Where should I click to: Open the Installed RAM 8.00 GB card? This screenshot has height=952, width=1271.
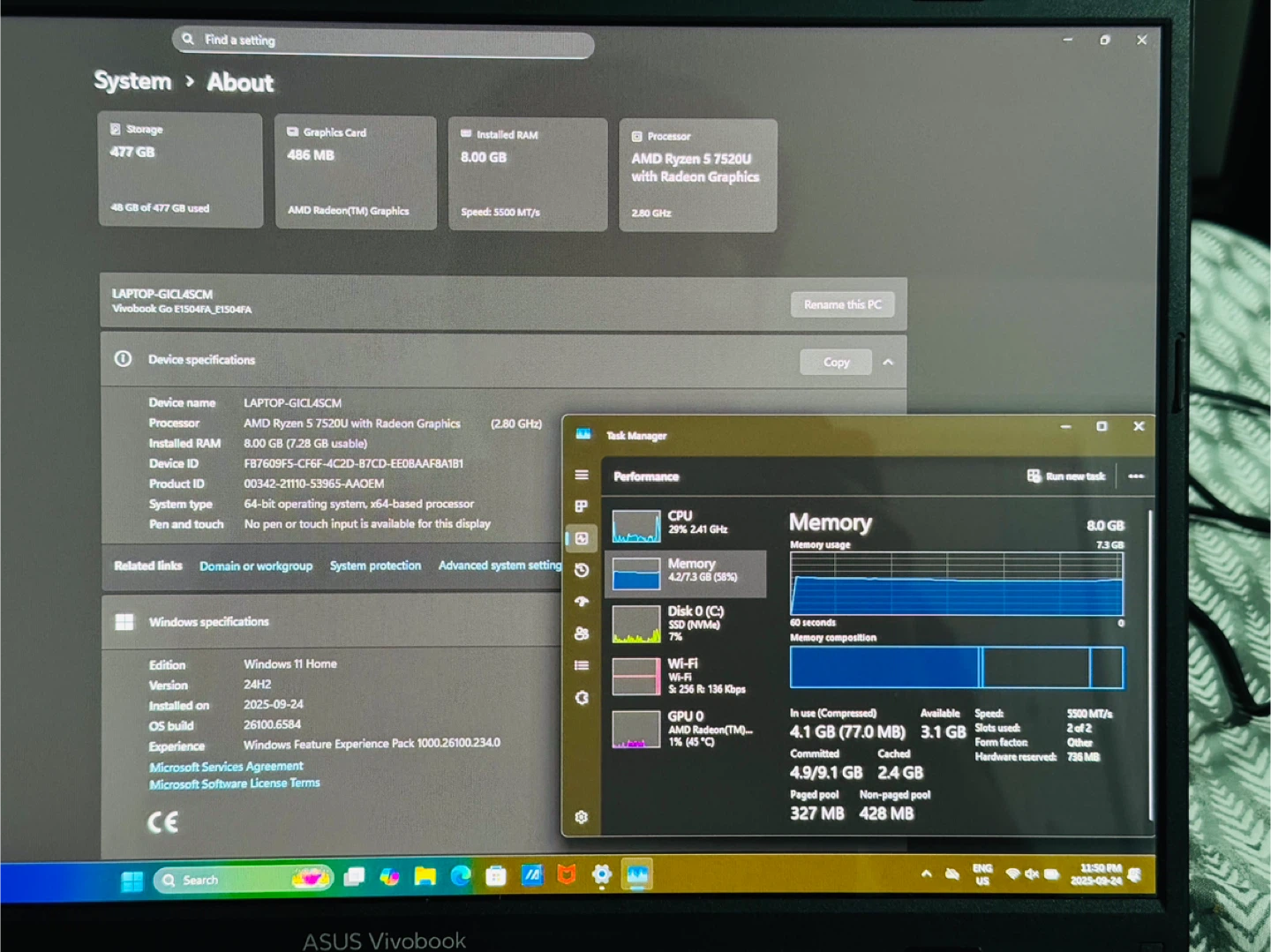coord(528,174)
